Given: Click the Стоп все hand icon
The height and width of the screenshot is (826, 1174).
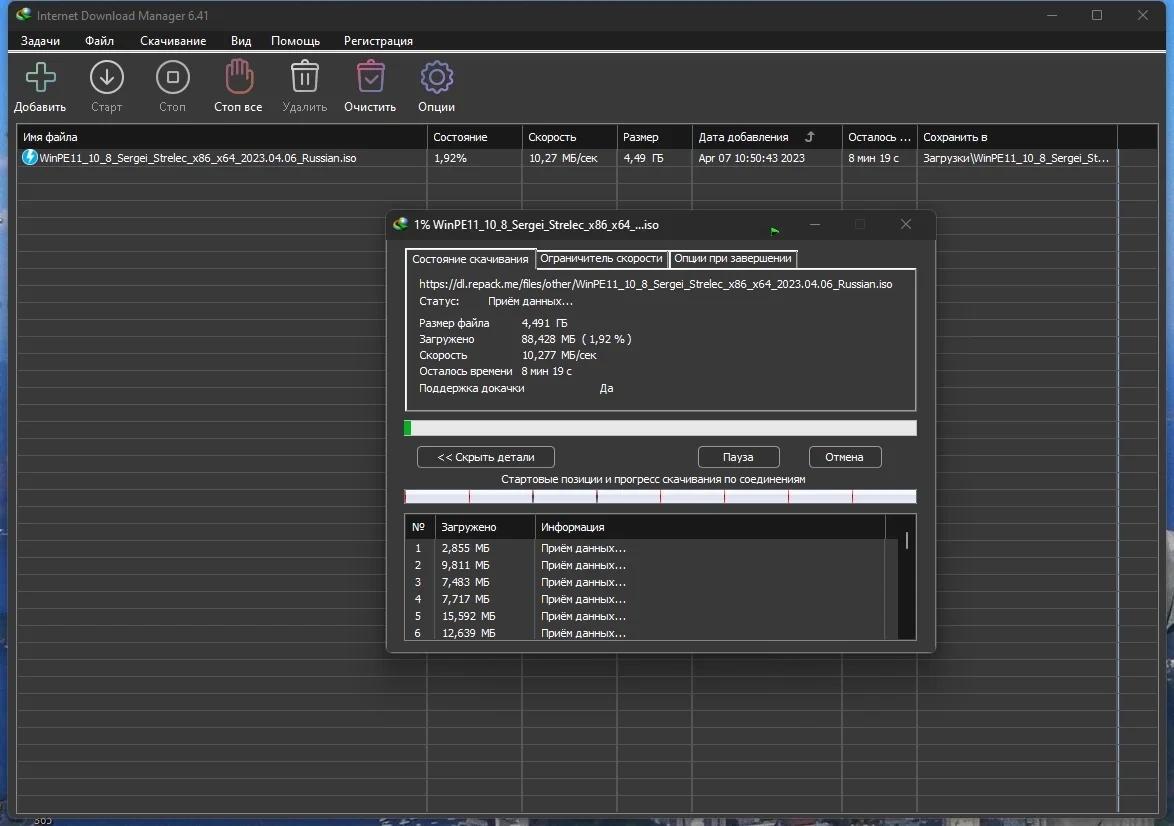Looking at the screenshot, I should point(239,76).
